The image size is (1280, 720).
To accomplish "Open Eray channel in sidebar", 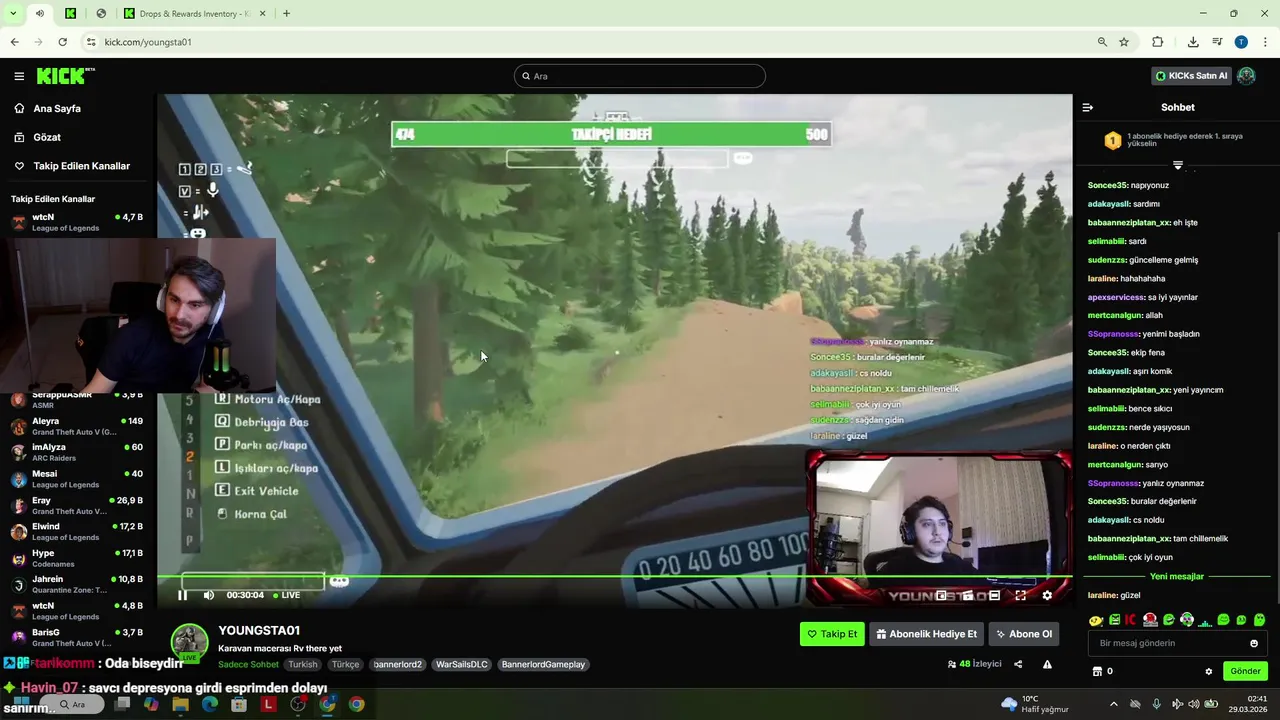I will pos(78,505).
